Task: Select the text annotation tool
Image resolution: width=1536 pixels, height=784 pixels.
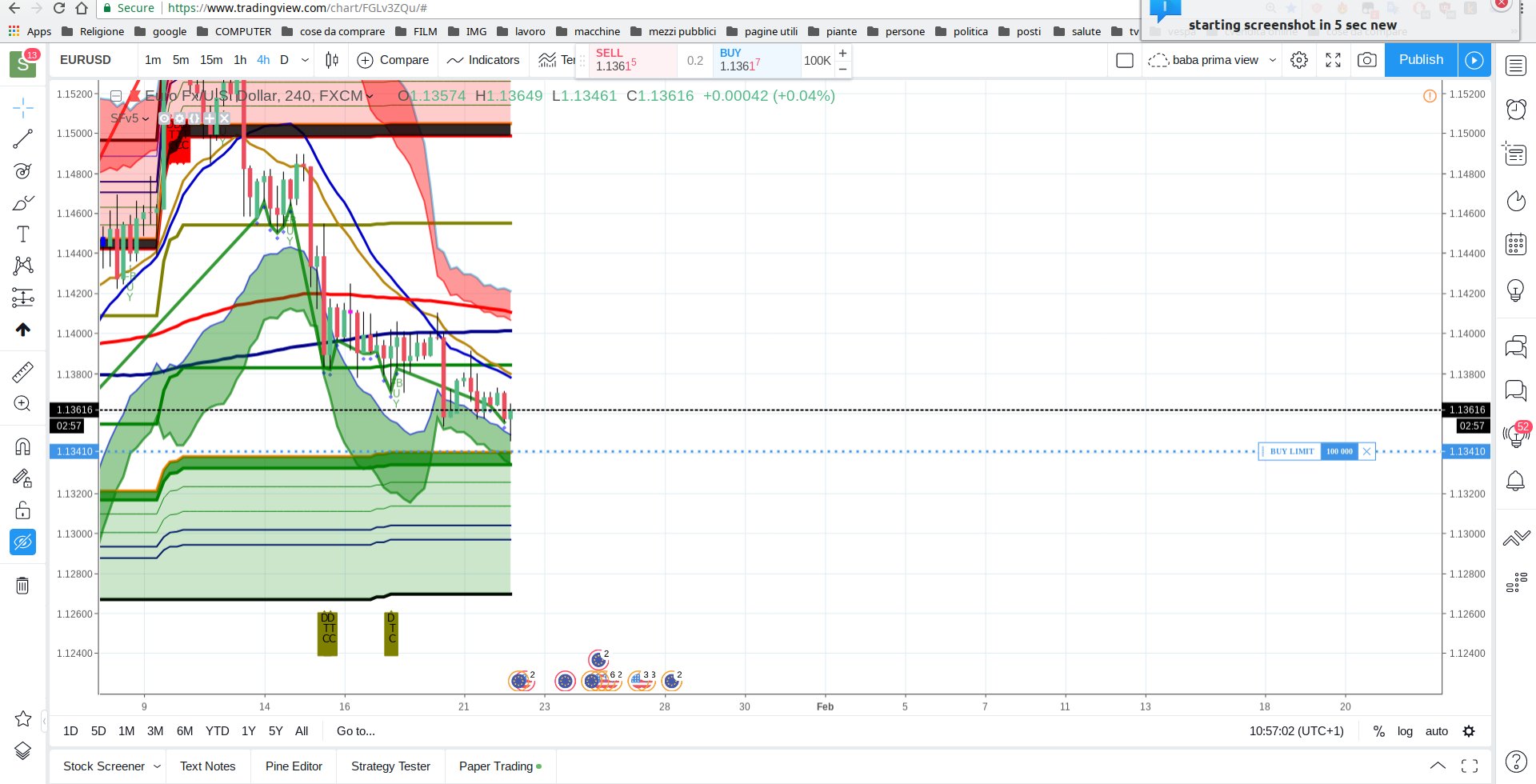Action: coord(23,234)
